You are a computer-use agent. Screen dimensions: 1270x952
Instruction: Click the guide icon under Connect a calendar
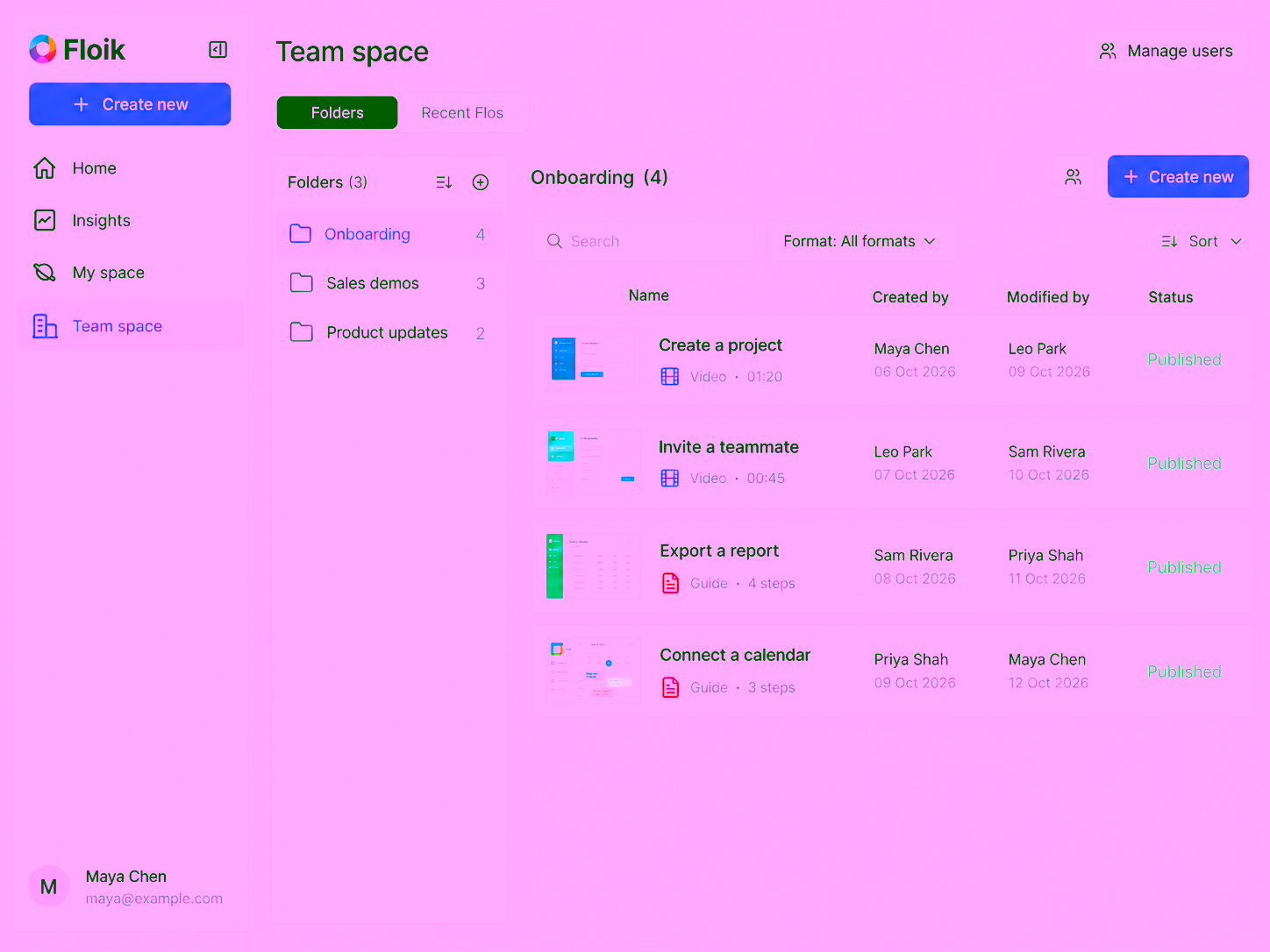pyautogui.click(x=671, y=687)
